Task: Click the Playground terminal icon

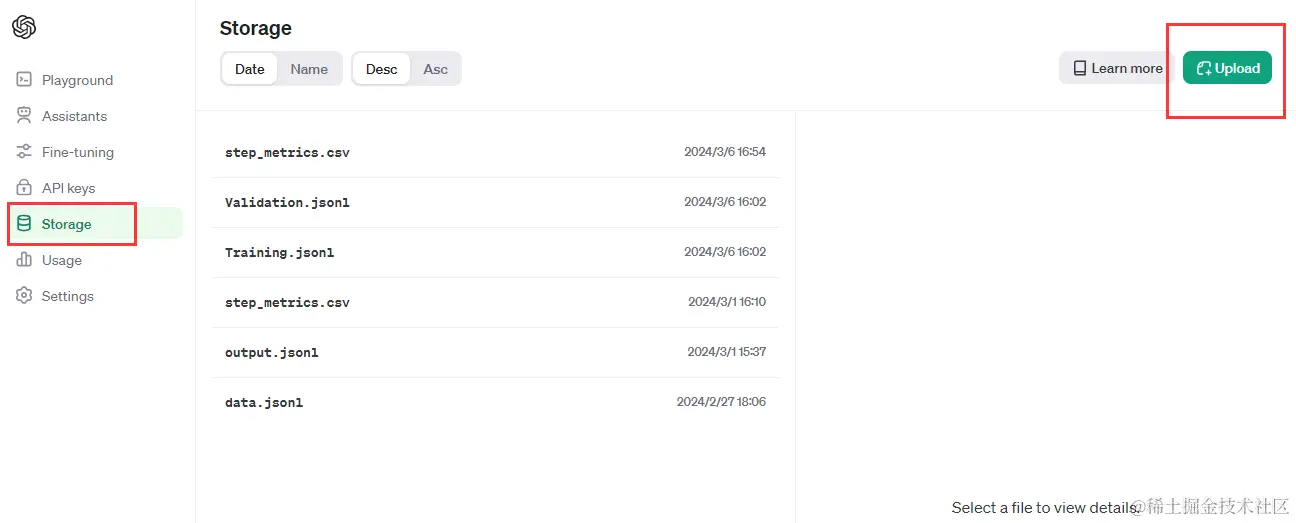Action: (24, 80)
